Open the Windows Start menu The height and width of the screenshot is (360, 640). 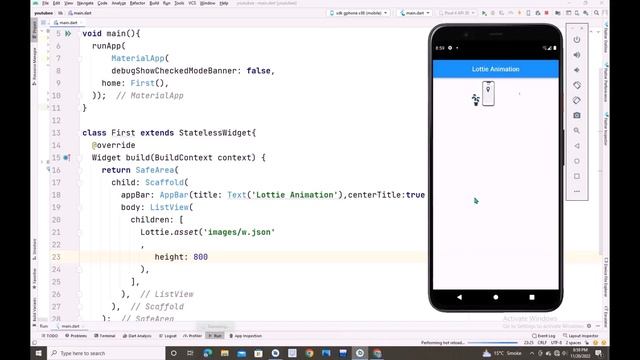point(39,353)
